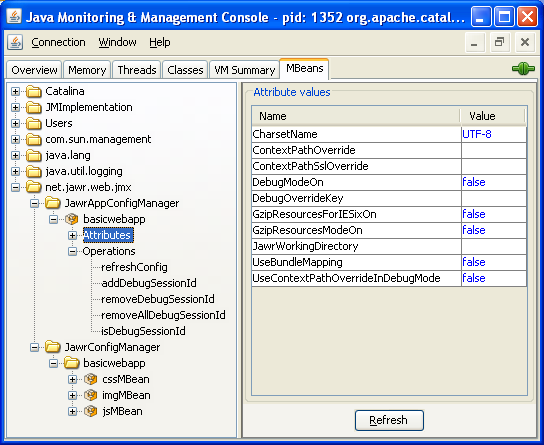Click the DebugModeOn false value cell
Image resolution: width=544 pixels, height=445 pixels.
[x=494, y=182]
